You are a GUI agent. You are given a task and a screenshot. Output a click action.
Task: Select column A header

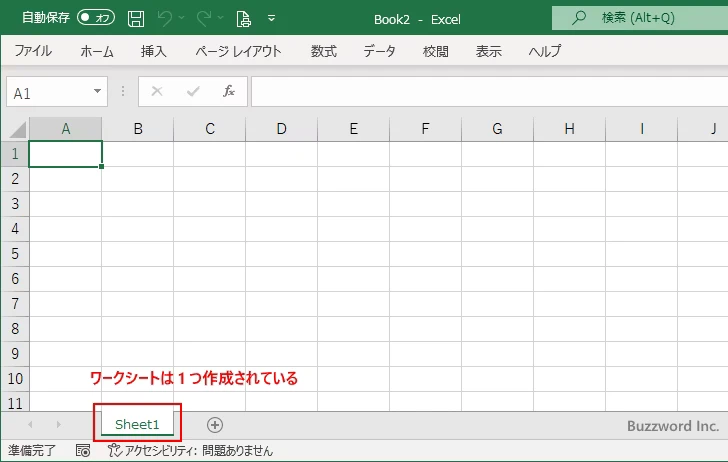(x=65, y=129)
